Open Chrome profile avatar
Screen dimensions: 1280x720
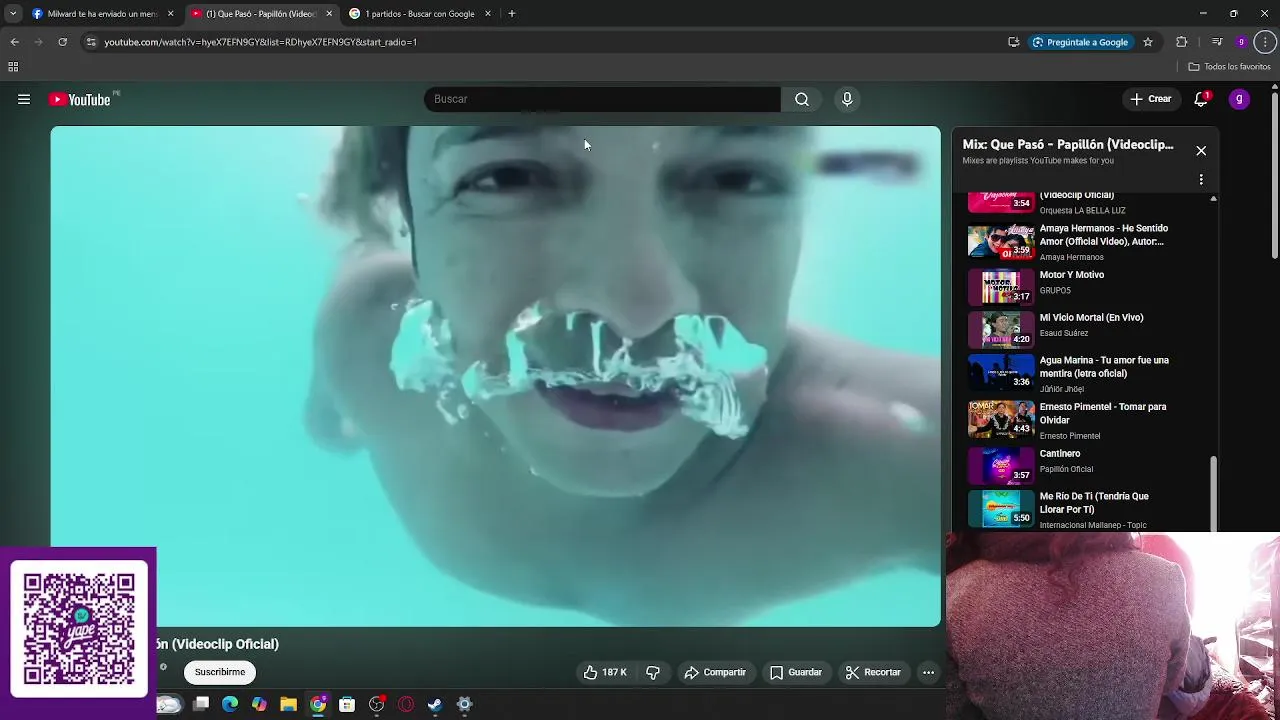click(x=1241, y=42)
